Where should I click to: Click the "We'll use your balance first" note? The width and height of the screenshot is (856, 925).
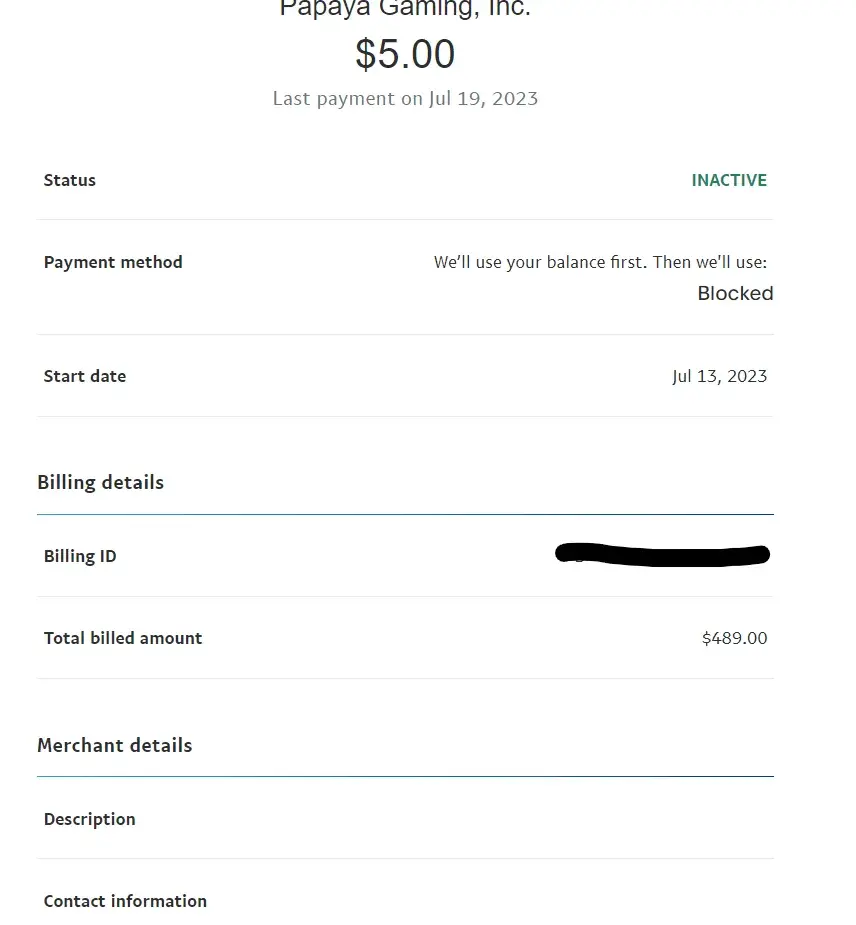[600, 263]
